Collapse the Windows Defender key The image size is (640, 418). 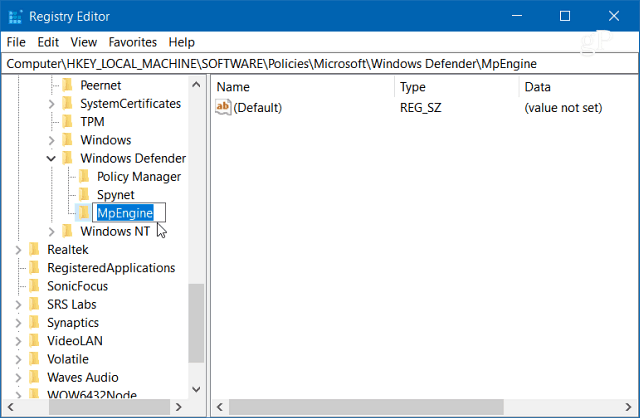(51, 158)
